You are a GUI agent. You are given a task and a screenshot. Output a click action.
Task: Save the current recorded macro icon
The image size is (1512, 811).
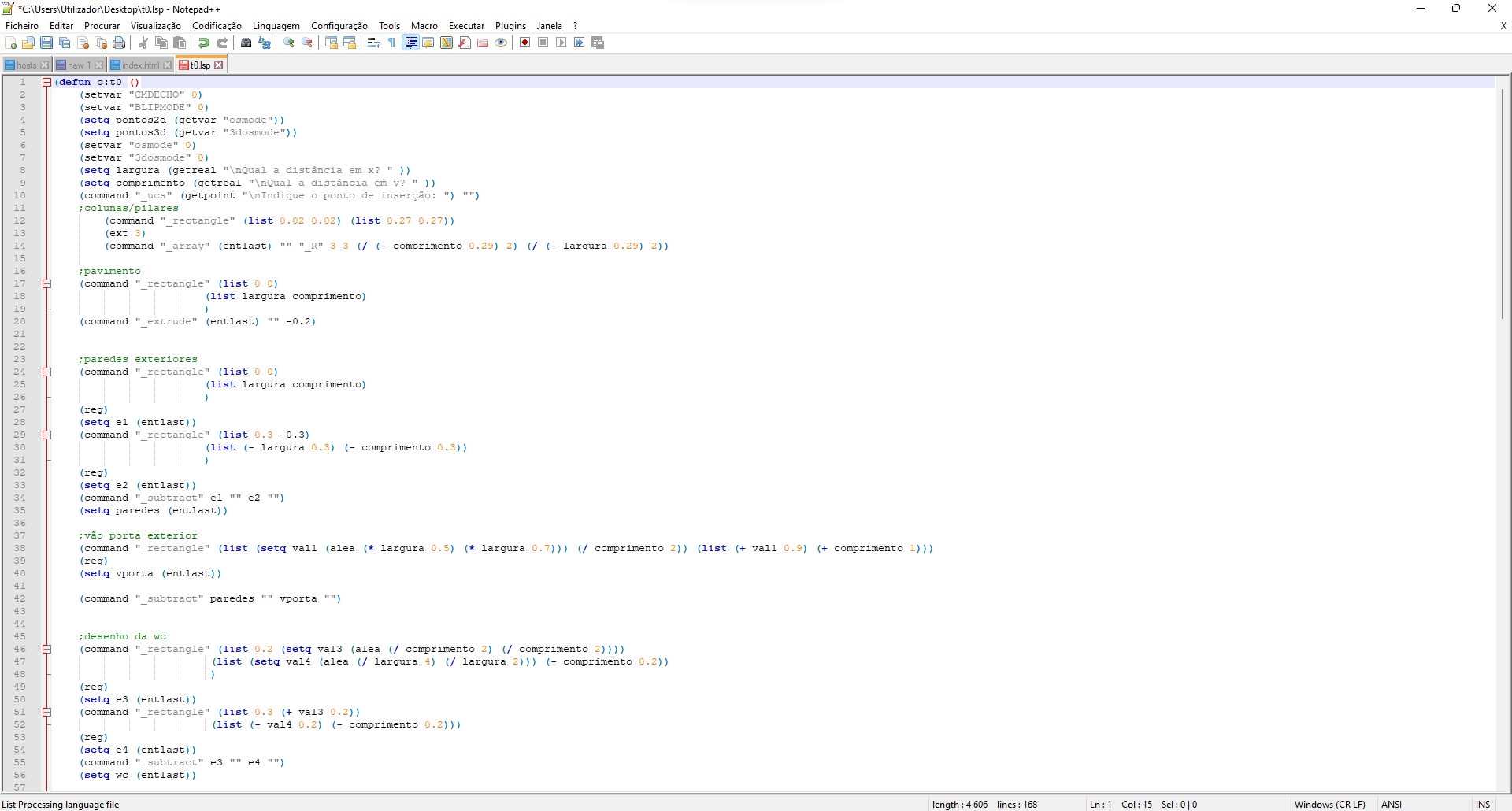coord(598,43)
